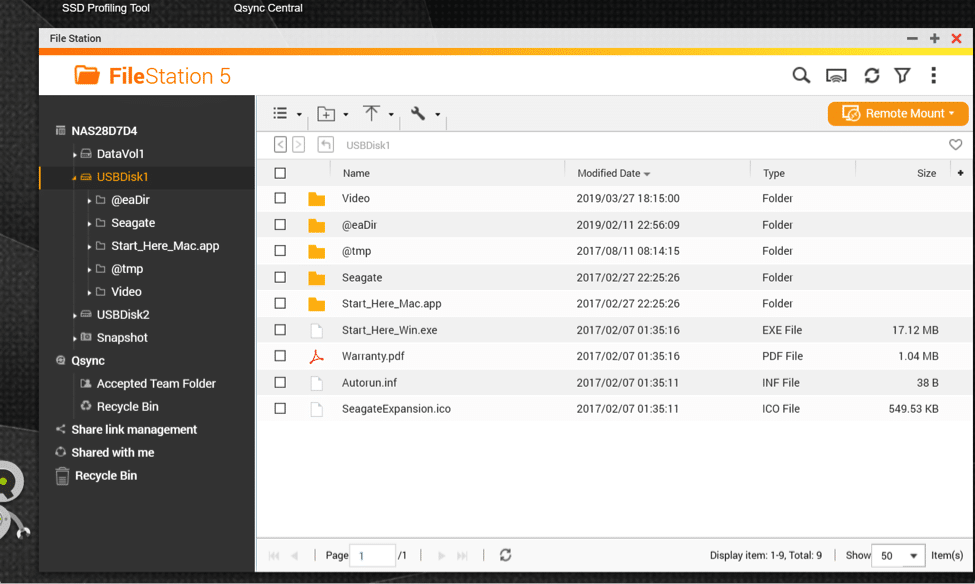
Task: Click the upload arrow icon
Action: [371, 113]
